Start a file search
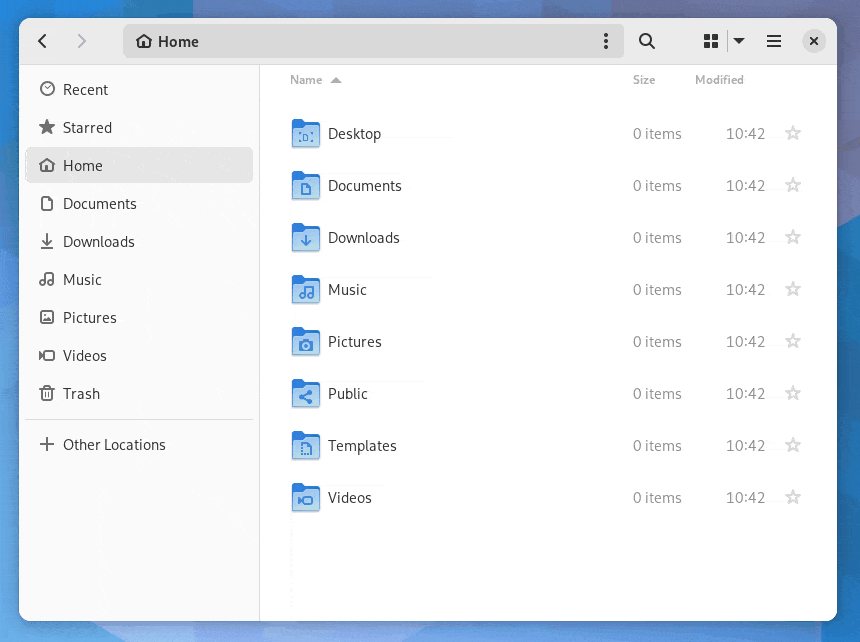 pos(646,41)
